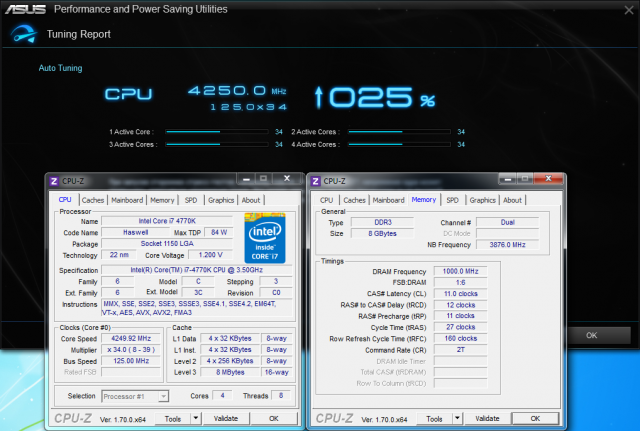Close the right CPU-Z Memory window
Screen dimensions: 640x431
click(548, 178)
